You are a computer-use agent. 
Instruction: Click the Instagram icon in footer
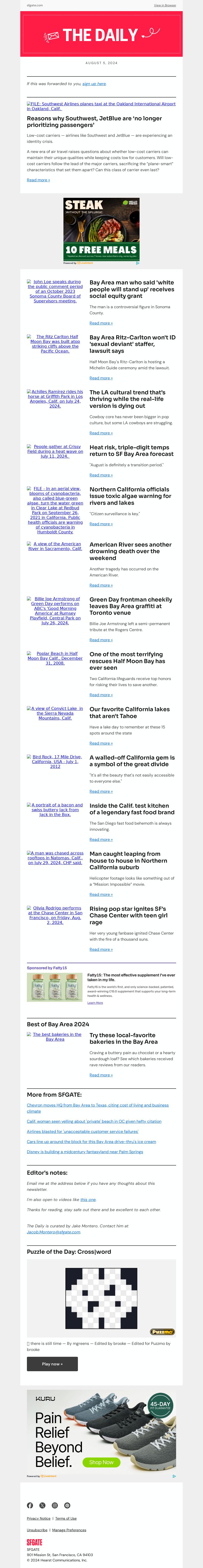click(55, 1505)
